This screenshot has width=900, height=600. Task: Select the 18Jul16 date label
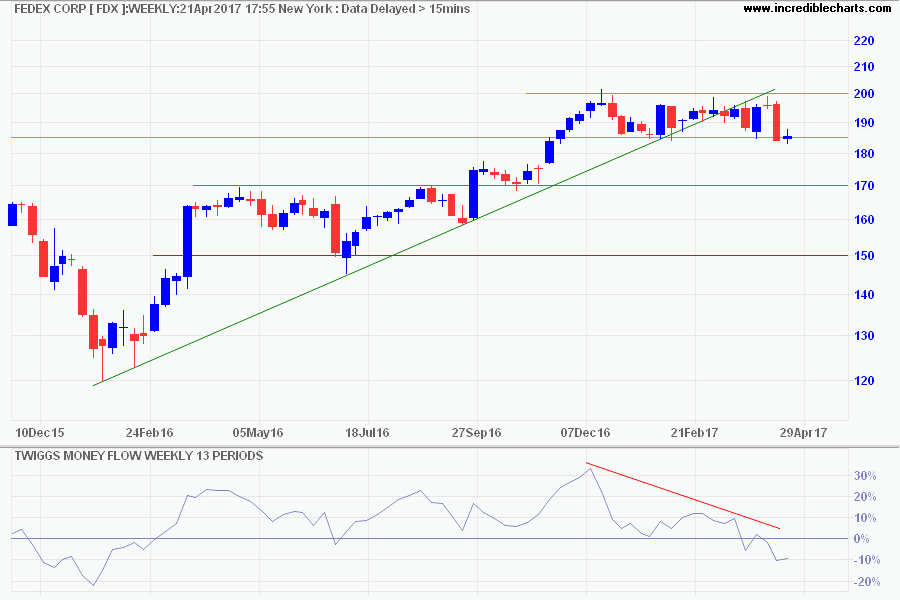pyautogui.click(x=367, y=432)
